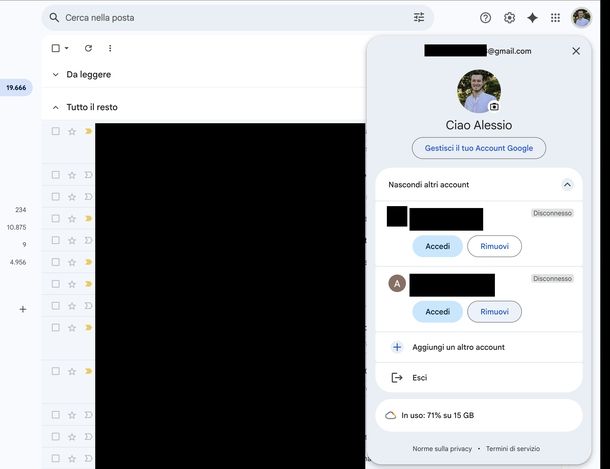Star the first email in the list
The height and width of the screenshot is (469, 610).
[72, 131]
